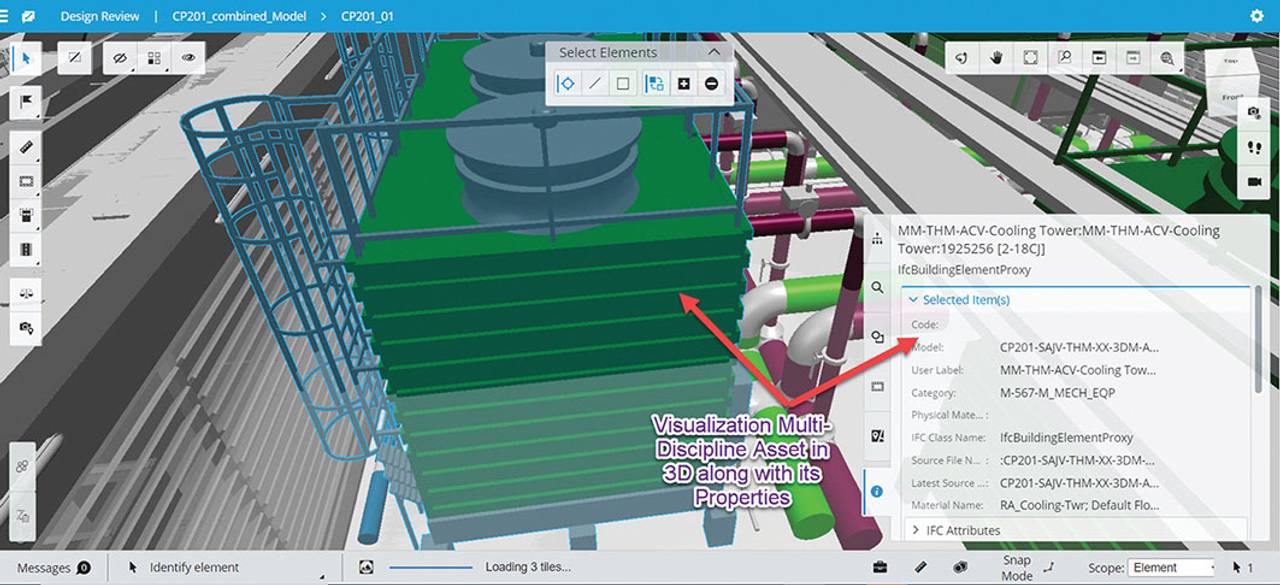Click the flag saved-view tool
Image resolution: width=1280 pixels, height=585 pixels.
pos(26,101)
